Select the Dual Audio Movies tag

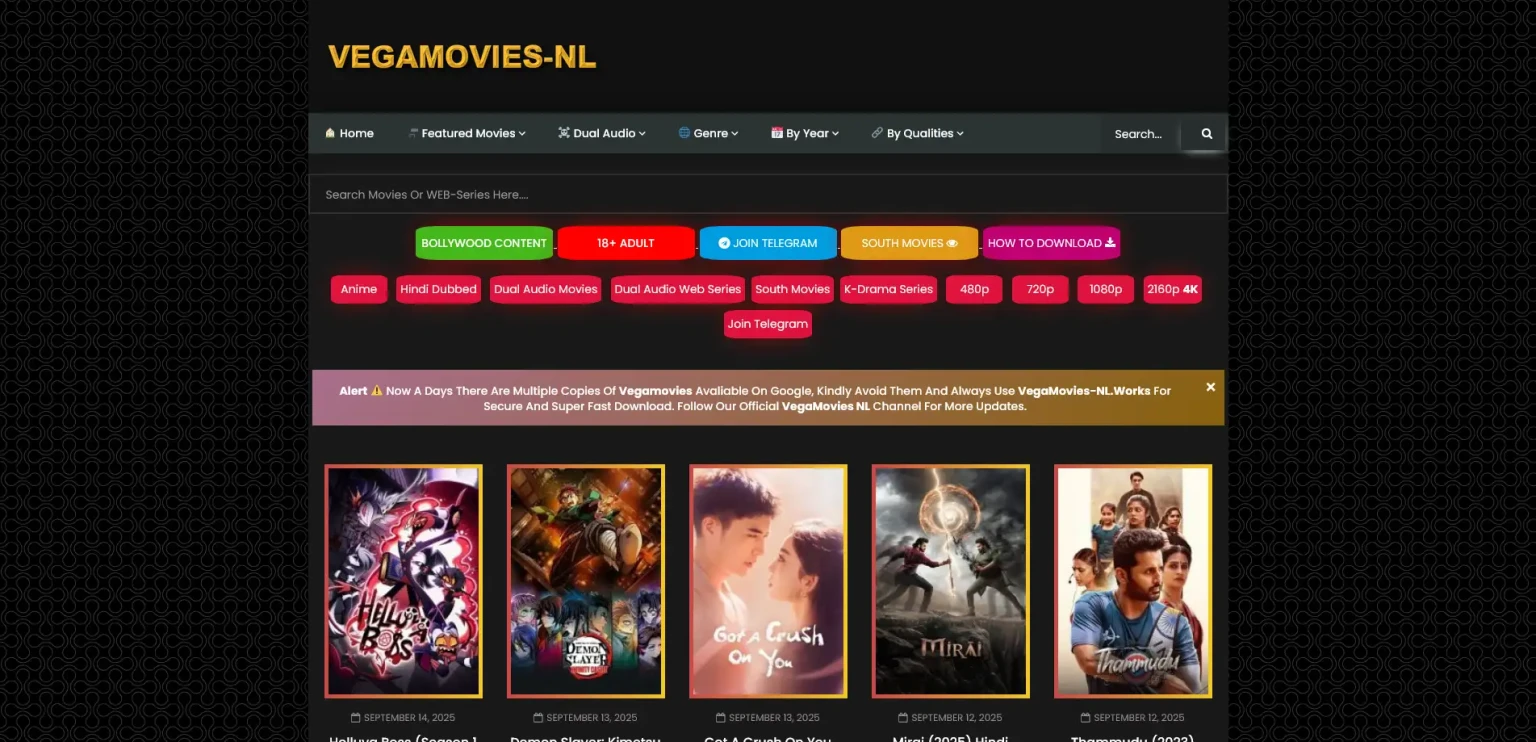546,289
